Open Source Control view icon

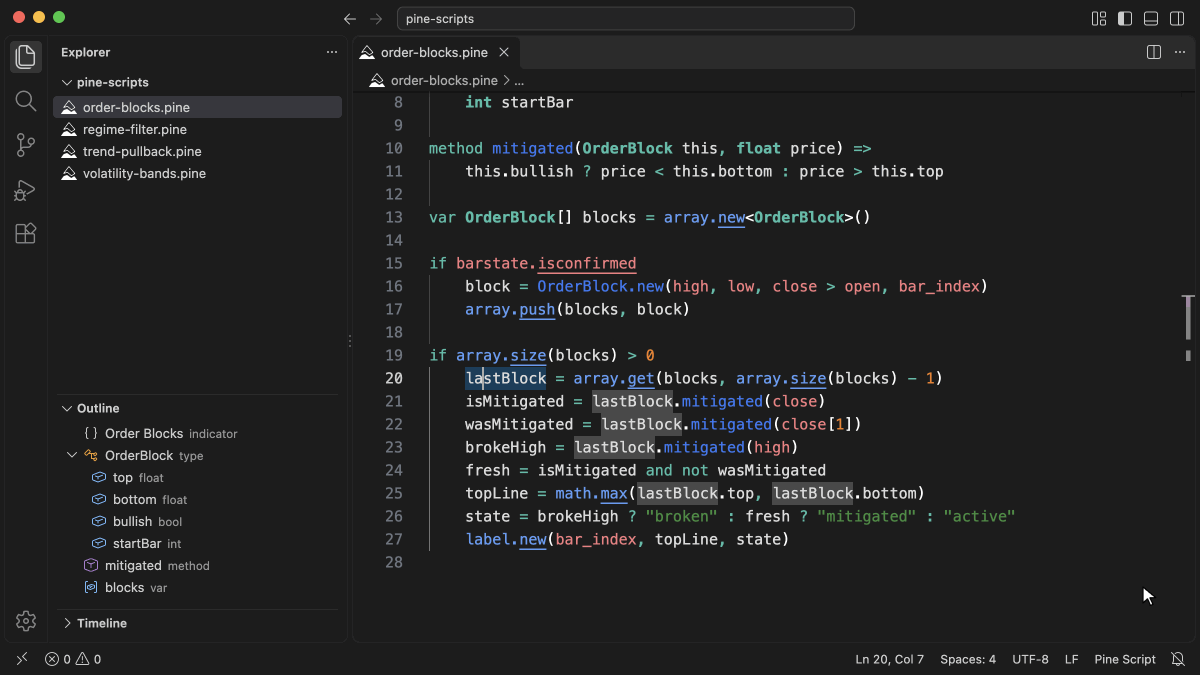click(26, 145)
